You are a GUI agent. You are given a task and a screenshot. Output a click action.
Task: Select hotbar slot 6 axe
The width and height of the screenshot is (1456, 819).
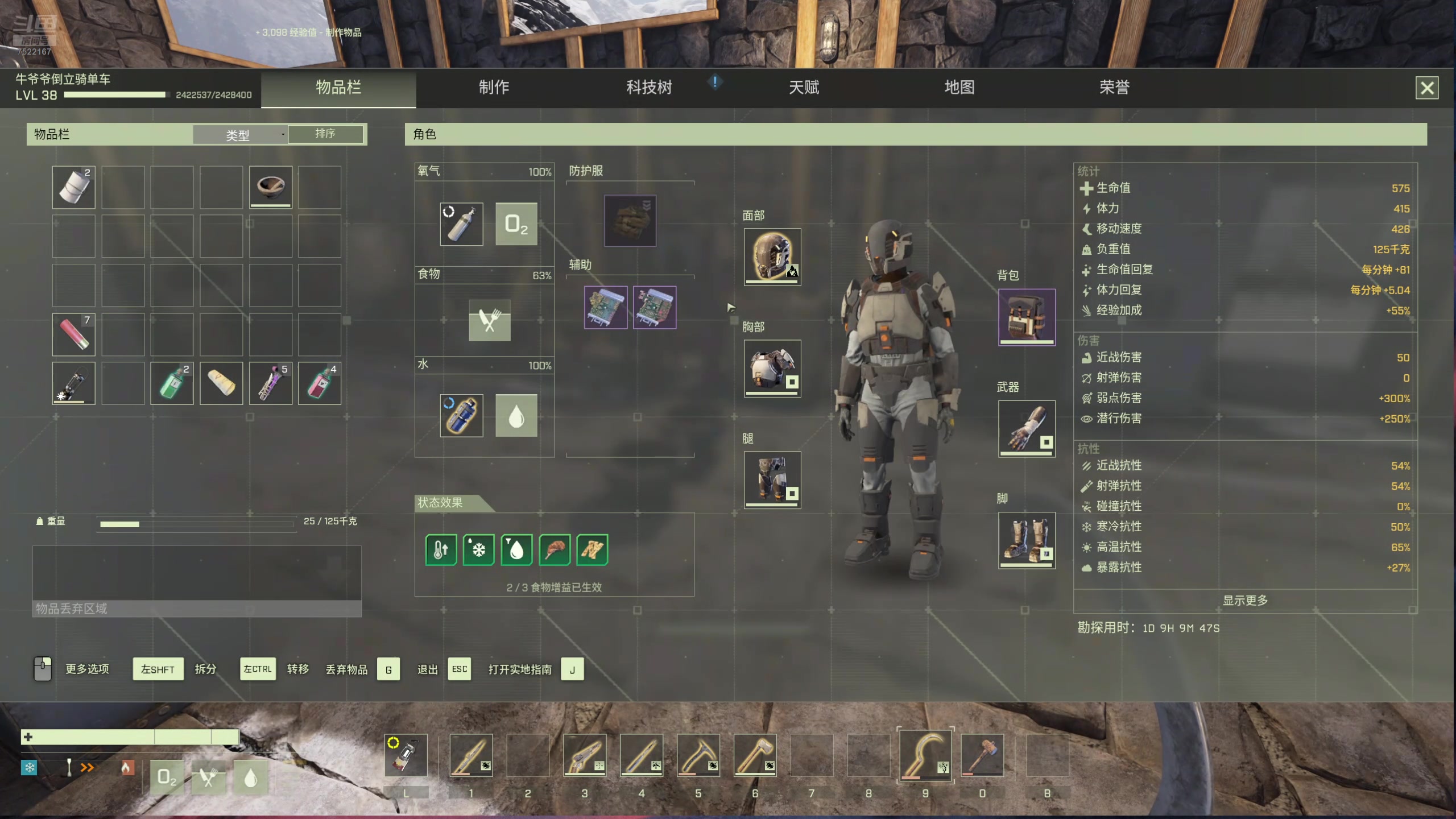pos(755,755)
